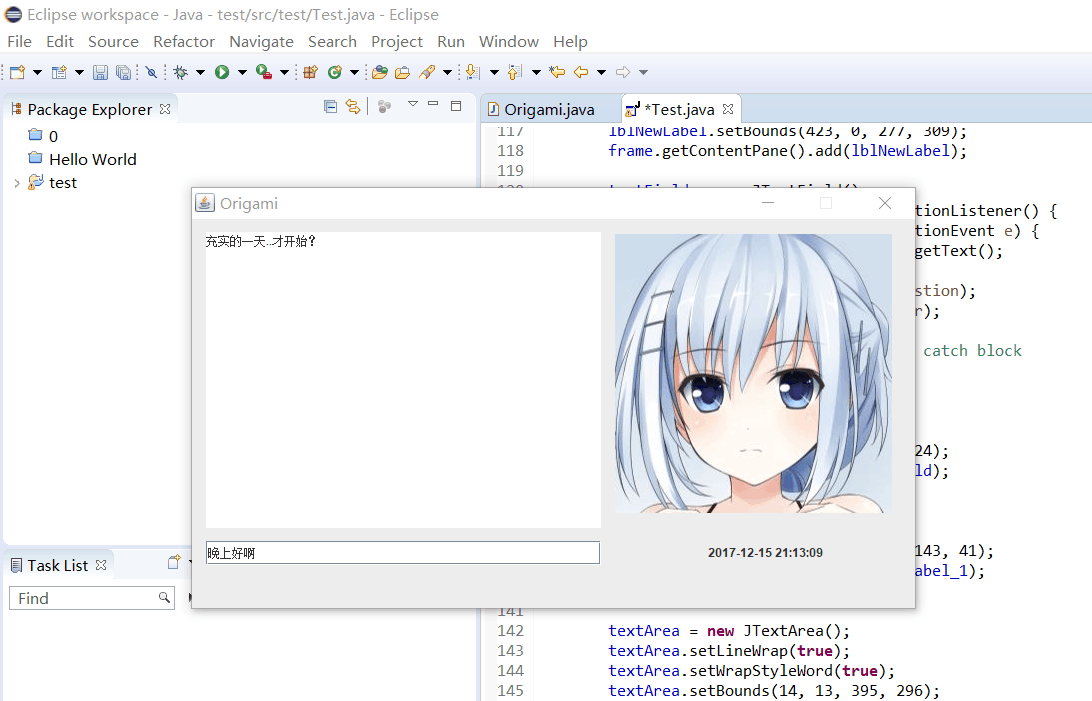The width and height of the screenshot is (1092, 701).
Task: Open the Window menu
Action: click(508, 42)
